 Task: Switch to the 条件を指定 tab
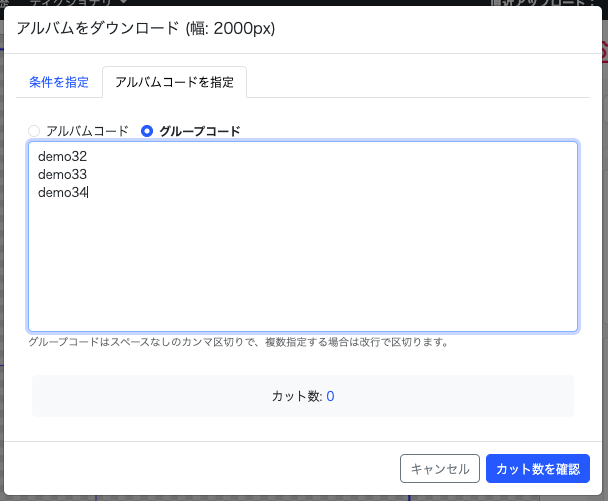58,82
